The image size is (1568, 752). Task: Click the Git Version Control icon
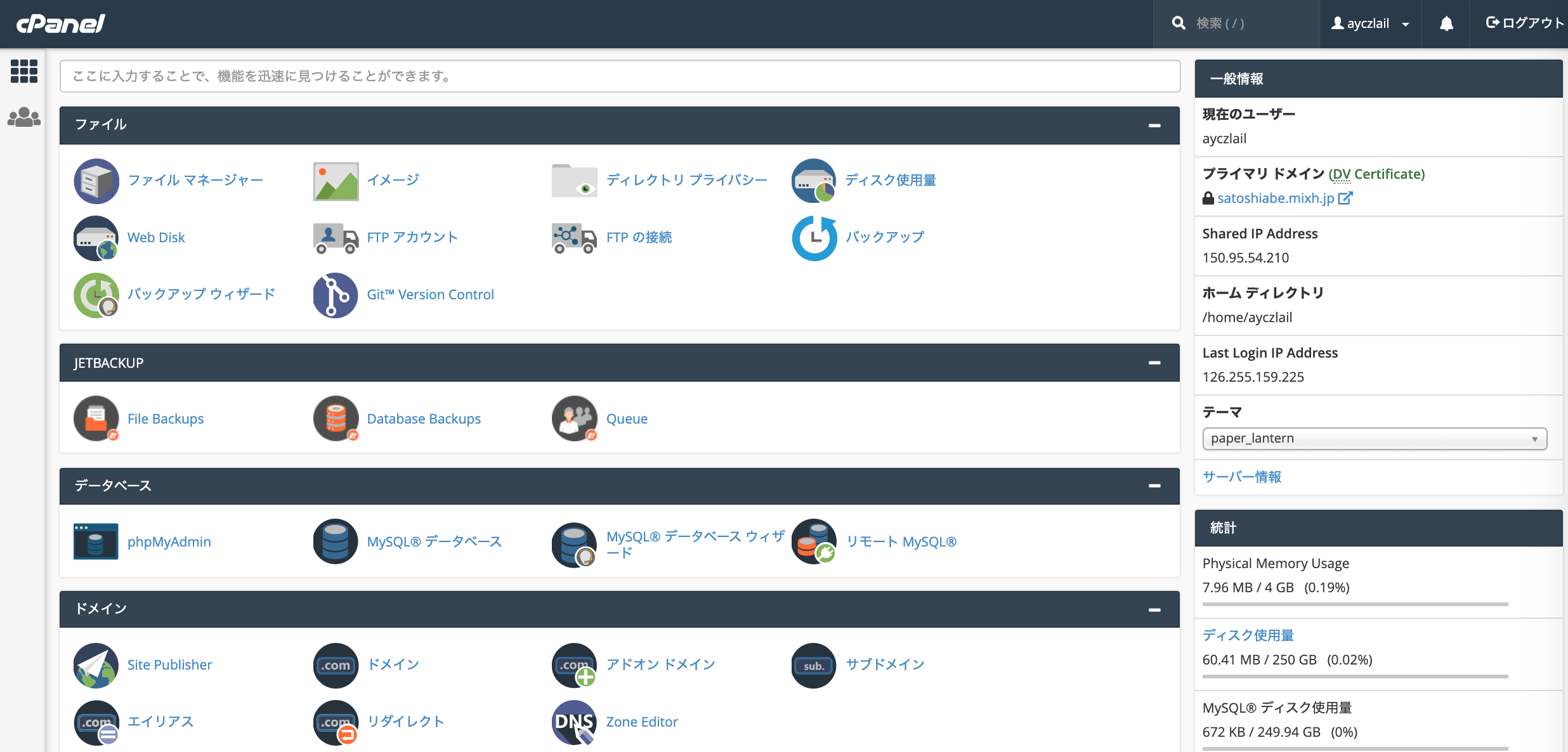coord(336,295)
